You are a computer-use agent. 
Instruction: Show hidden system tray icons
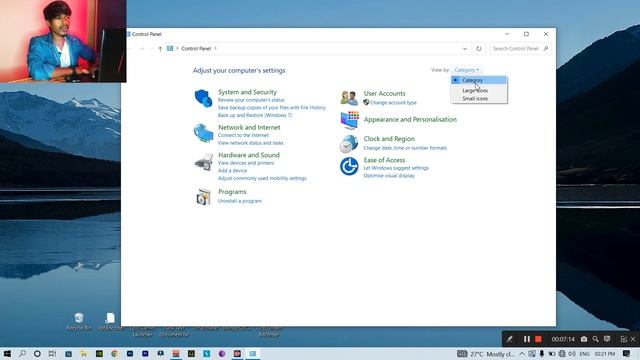coord(522,354)
